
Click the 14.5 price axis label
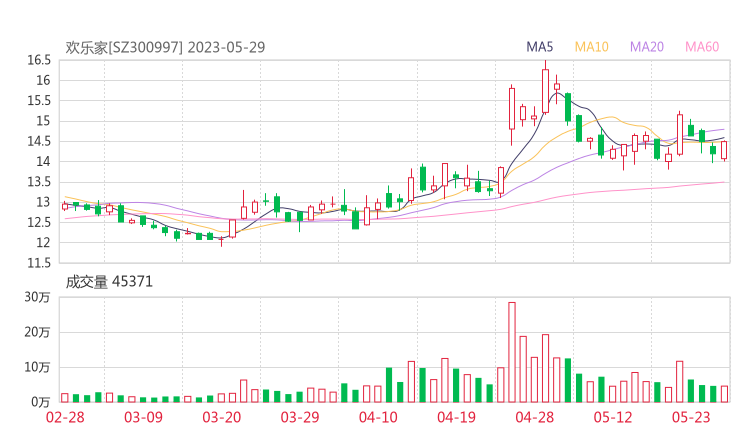tap(39, 141)
